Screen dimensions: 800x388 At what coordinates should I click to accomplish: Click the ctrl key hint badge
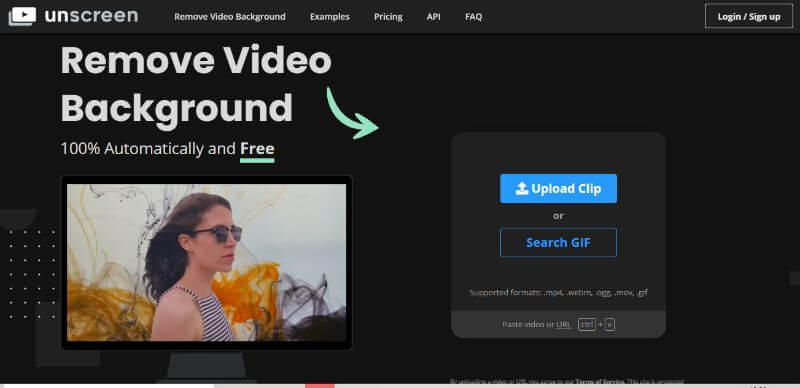pyautogui.click(x=587, y=325)
